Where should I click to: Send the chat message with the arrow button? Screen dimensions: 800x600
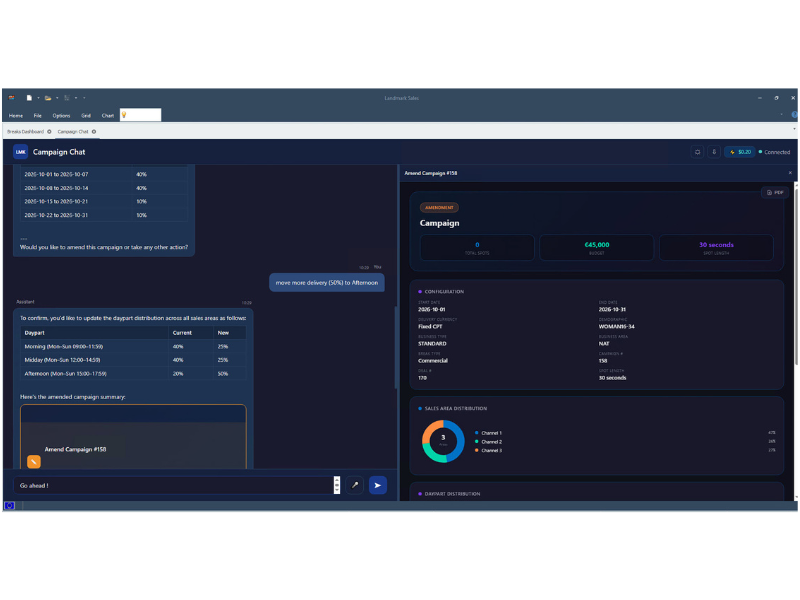click(378, 485)
